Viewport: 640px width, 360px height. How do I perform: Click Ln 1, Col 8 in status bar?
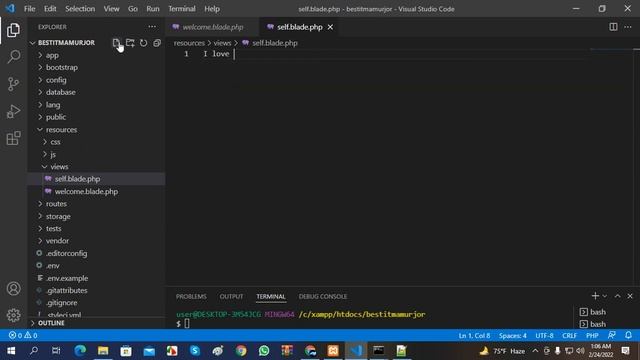pos(474,336)
